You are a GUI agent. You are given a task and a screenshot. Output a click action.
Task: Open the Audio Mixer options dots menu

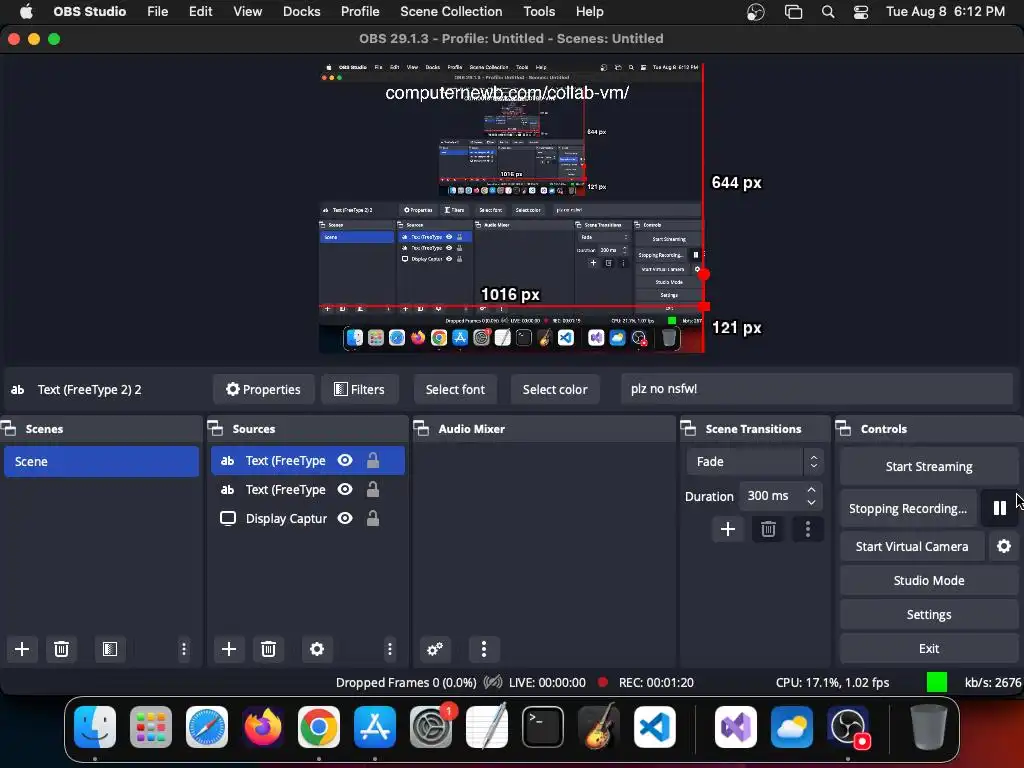(483, 648)
